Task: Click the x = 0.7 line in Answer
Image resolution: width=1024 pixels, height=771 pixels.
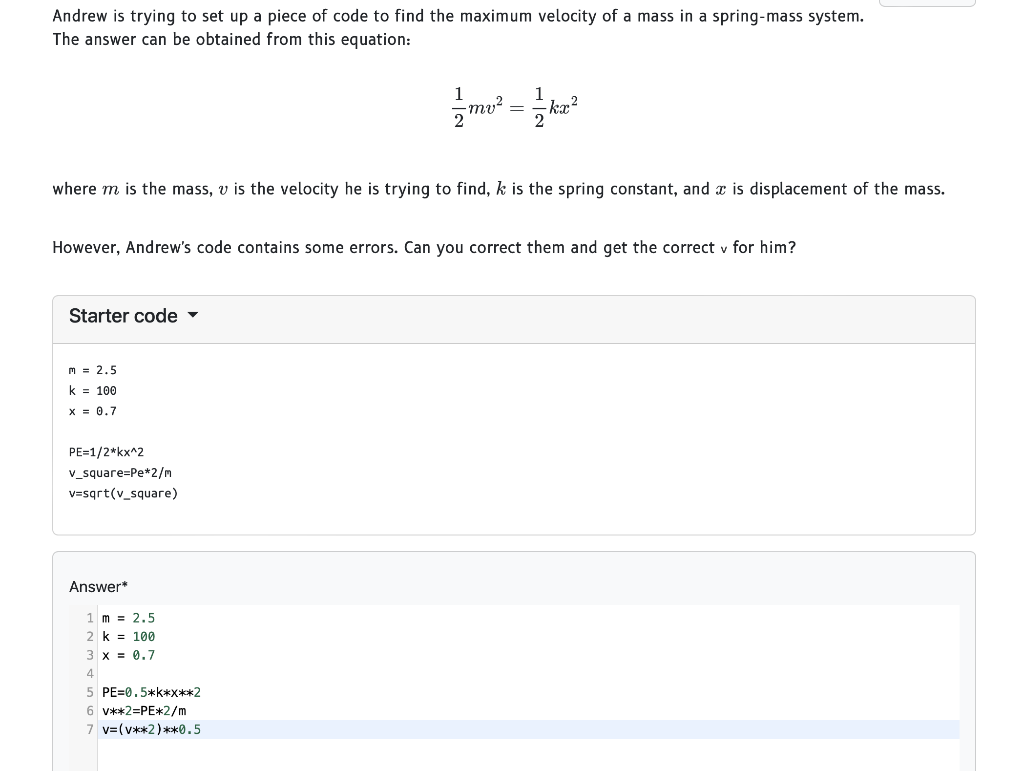Action: click(x=128, y=655)
